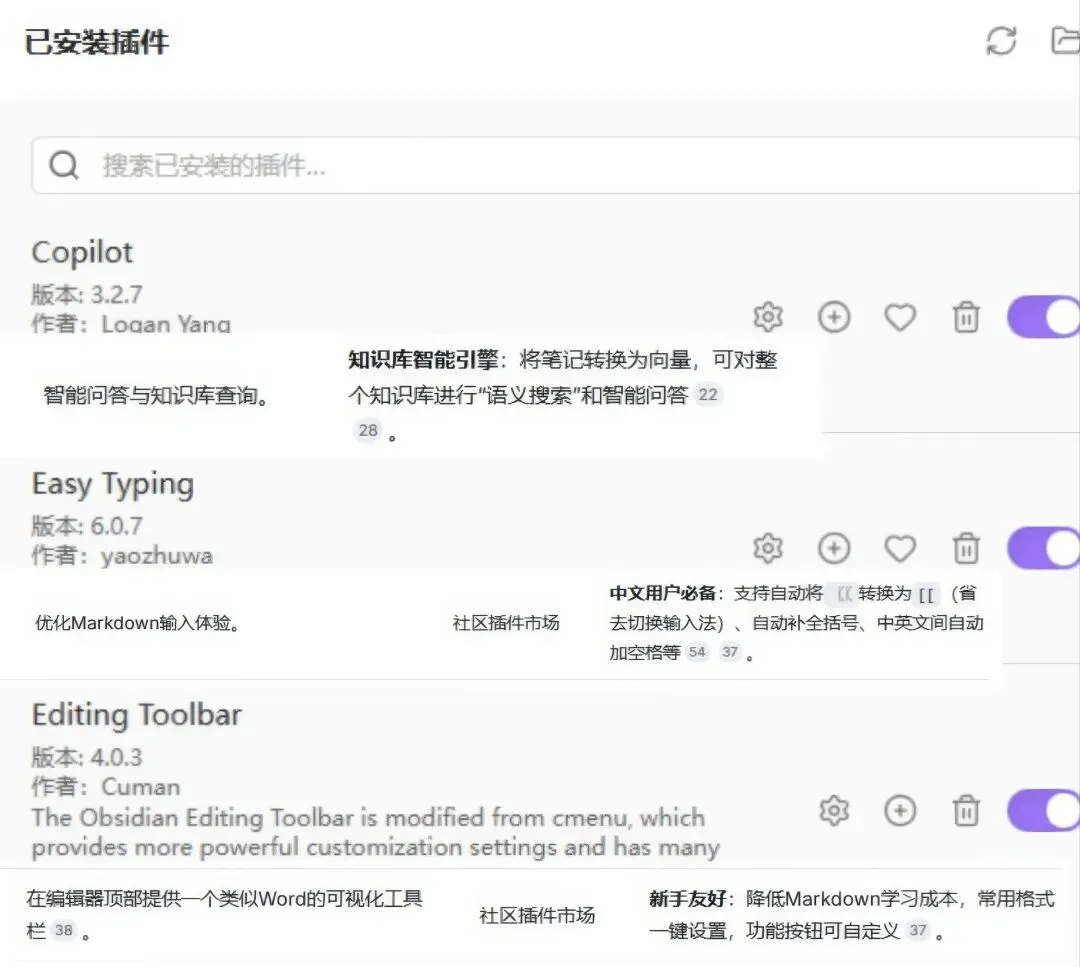The image size is (1080, 967).
Task: Toggle the Editing Toolbar plugin off
Action: coord(1043,811)
